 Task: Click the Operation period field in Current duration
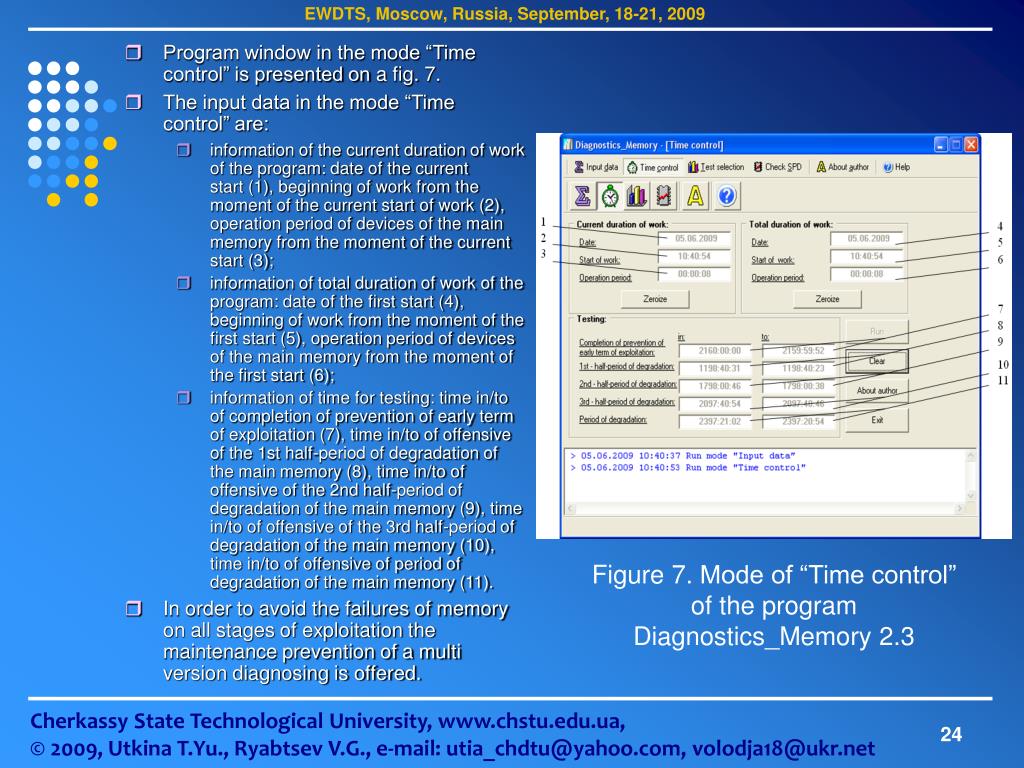(694, 274)
